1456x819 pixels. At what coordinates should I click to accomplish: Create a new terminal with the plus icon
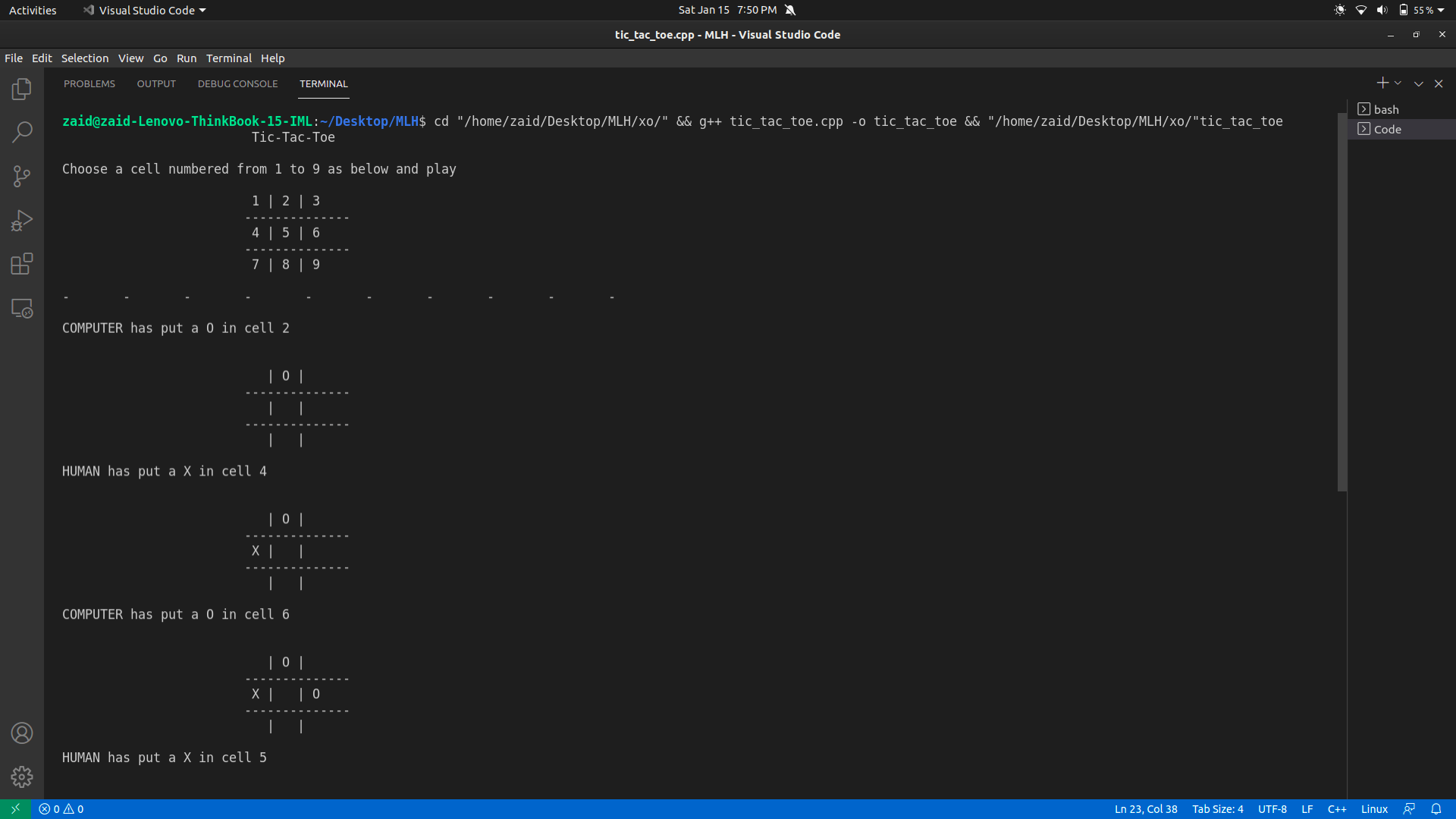tap(1382, 83)
